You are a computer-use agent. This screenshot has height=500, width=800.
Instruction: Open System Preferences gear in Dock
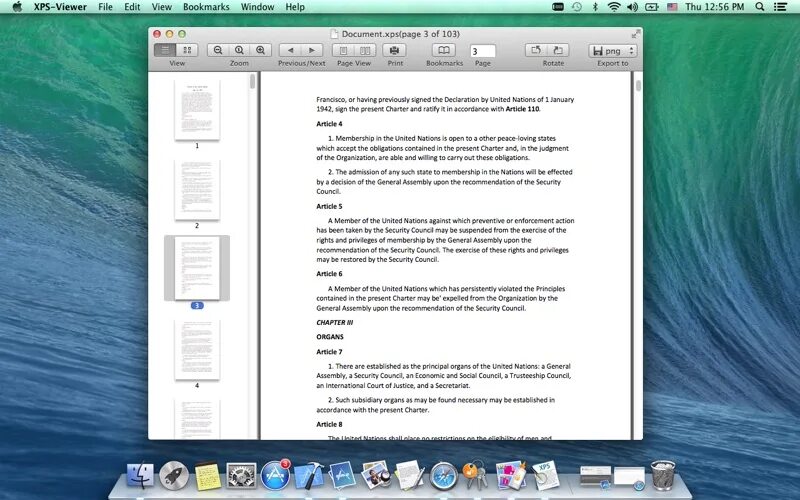tap(241, 476)
